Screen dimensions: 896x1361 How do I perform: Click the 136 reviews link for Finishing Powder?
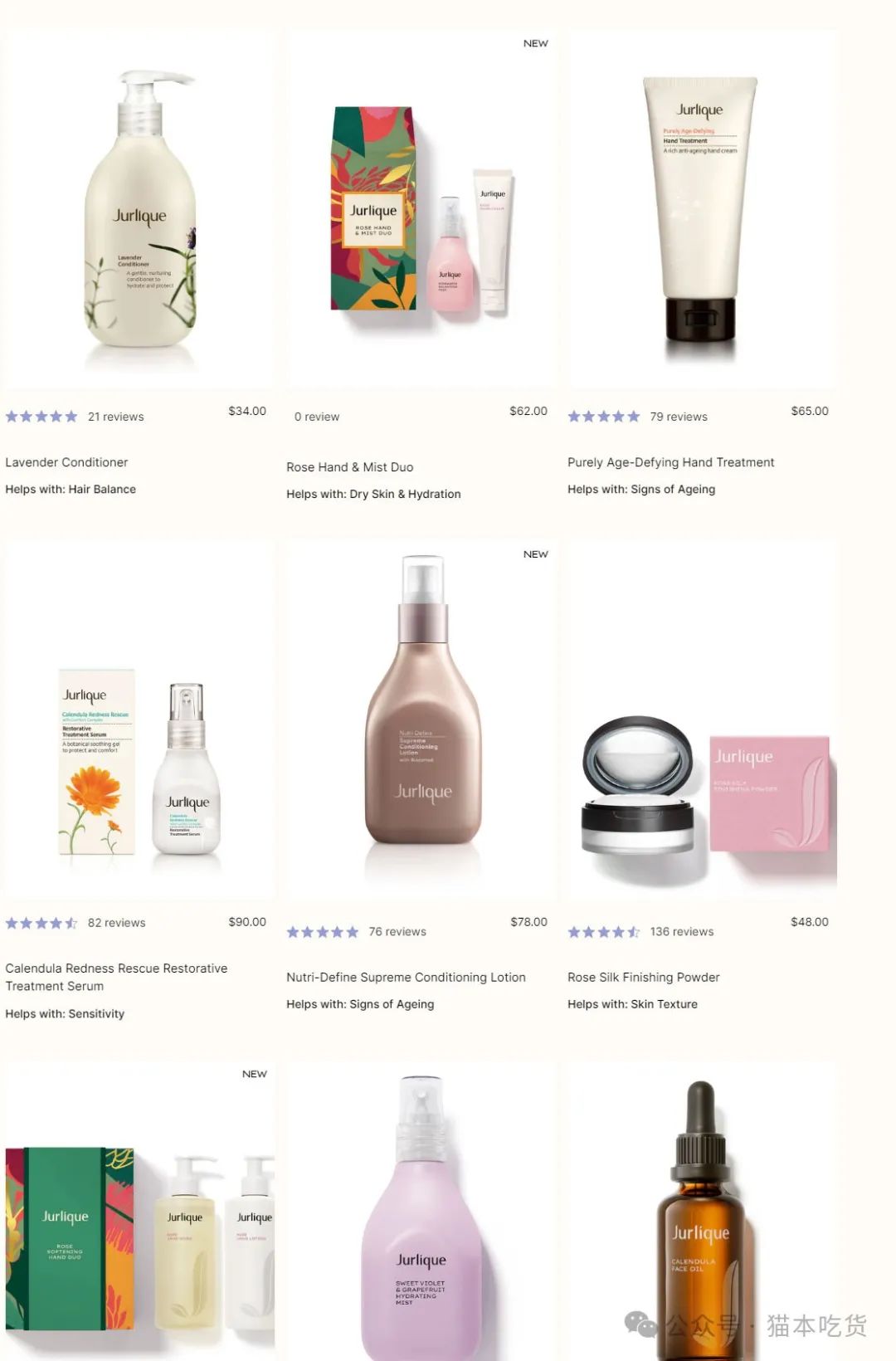[682, 932]
